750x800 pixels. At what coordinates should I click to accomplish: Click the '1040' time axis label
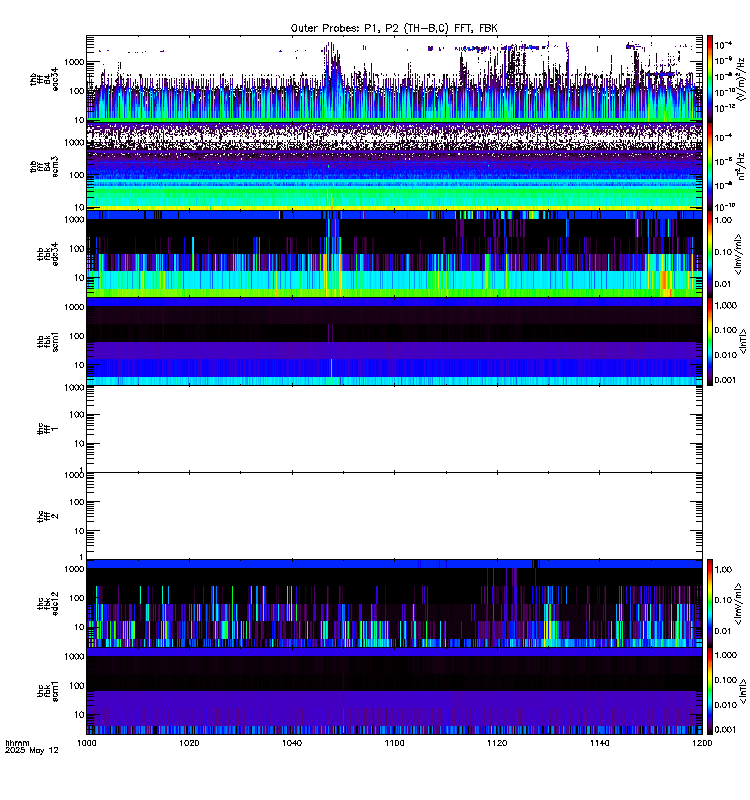[292, 743]
